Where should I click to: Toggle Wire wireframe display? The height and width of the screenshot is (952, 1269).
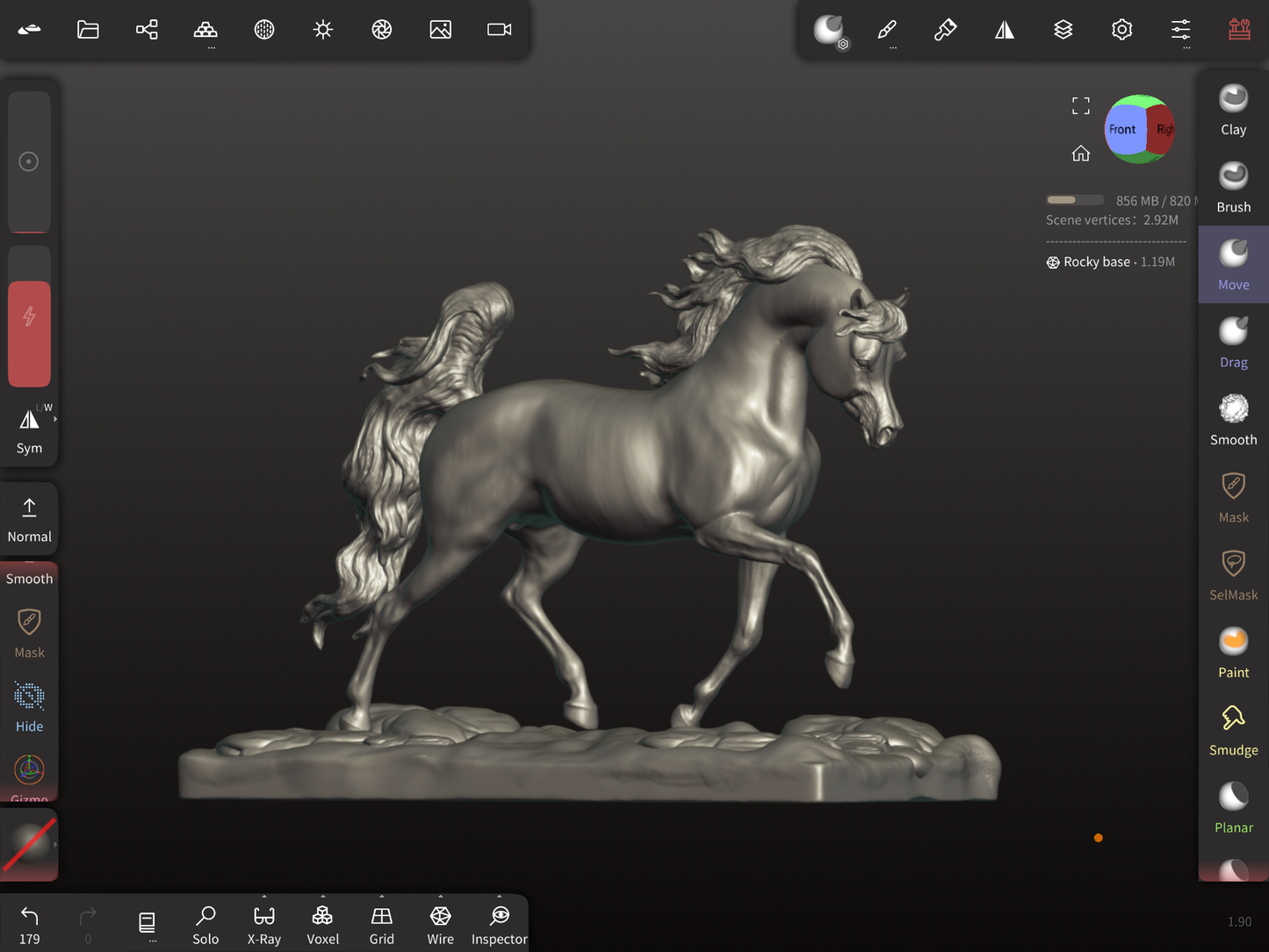[x=440, y=925]
